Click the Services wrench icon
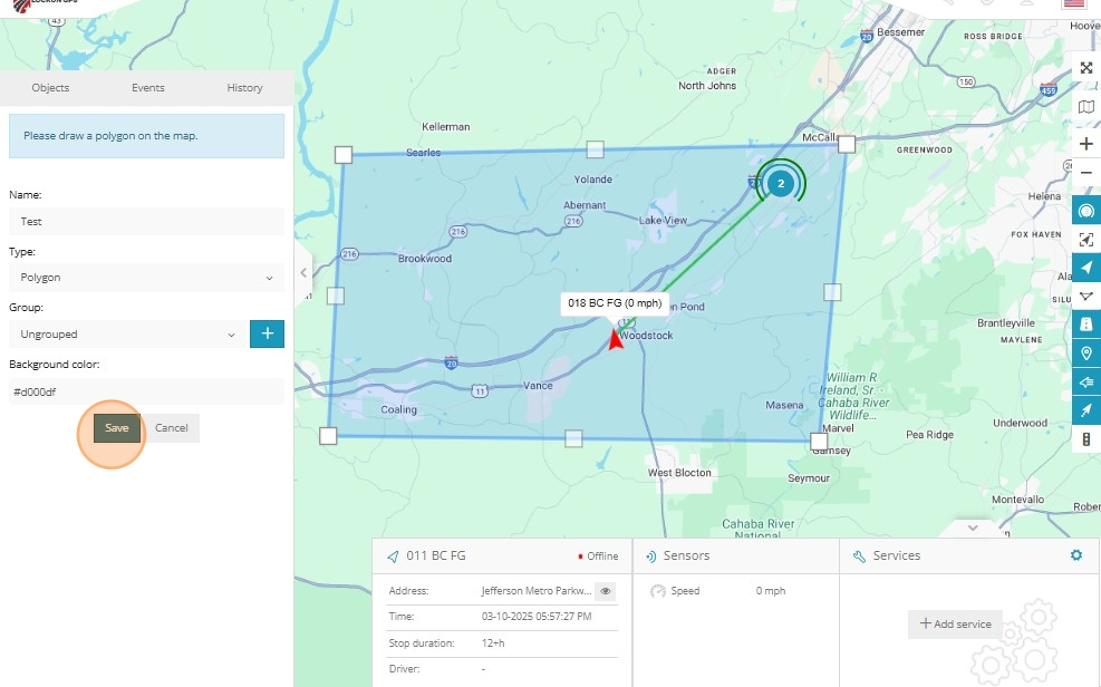 click(x=859, y=556)
